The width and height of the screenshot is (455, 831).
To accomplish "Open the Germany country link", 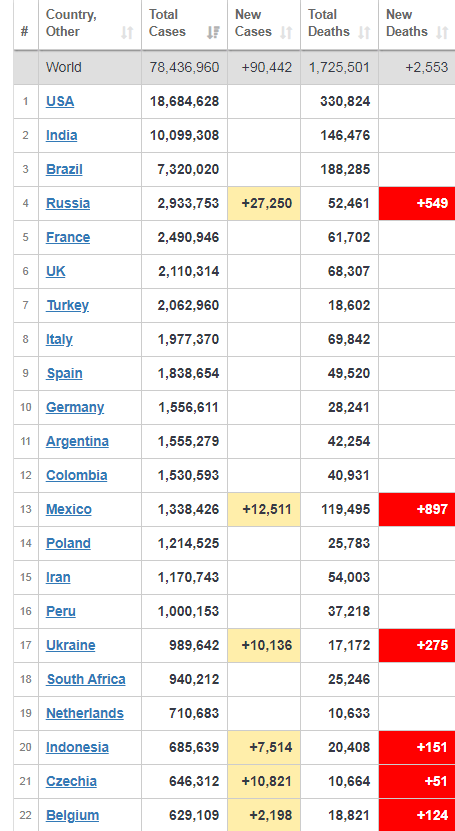I will pyautogui.click(x=75, y=407).
